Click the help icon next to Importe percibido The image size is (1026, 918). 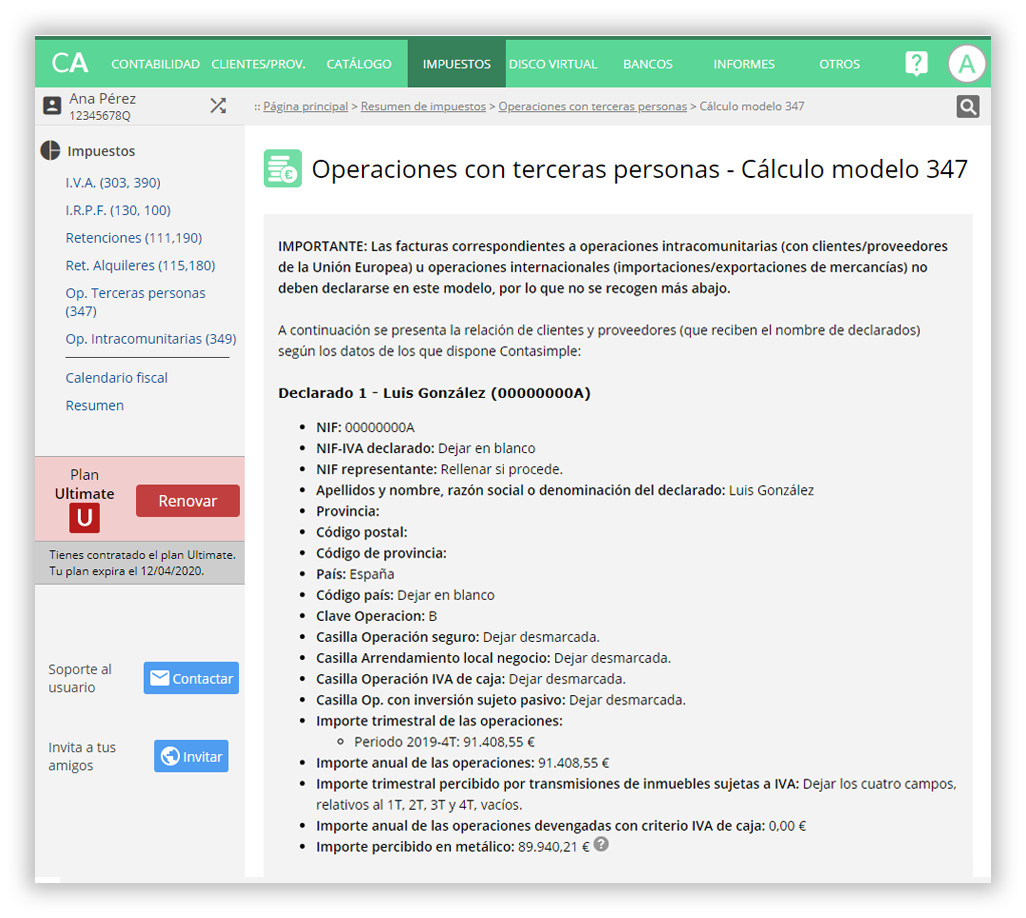point(601,845)
